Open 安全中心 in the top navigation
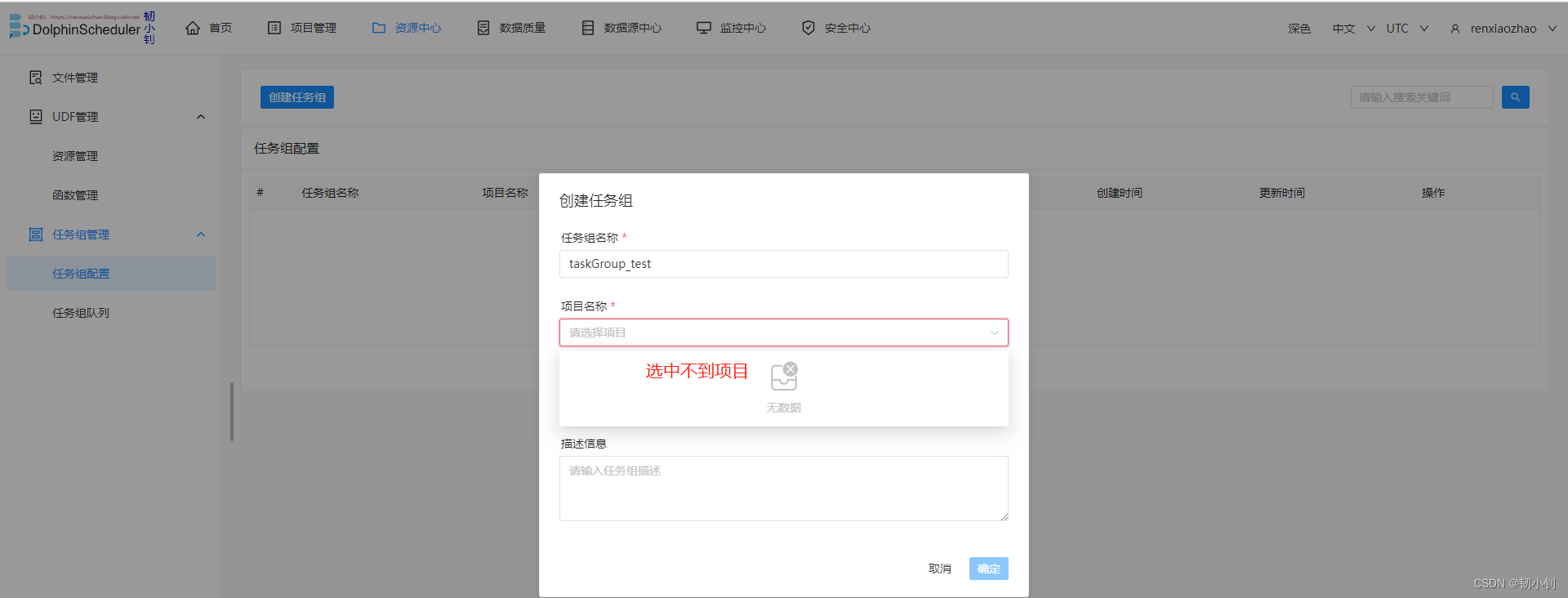Viewport: 1568px width, 598px height. (848, 28)
